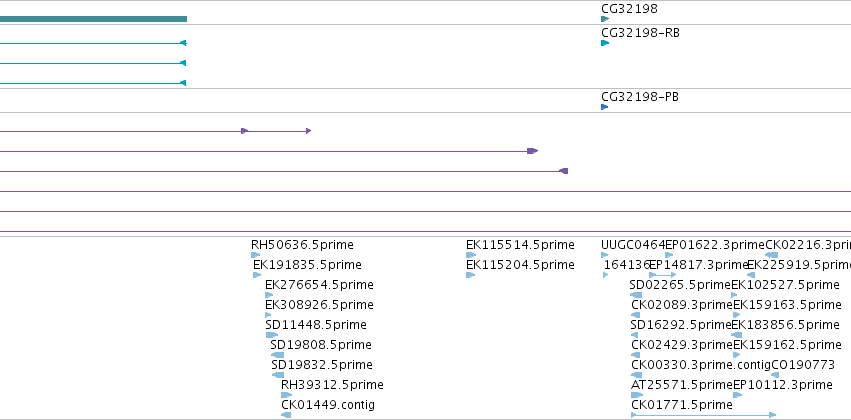Click the arrow glyph under EK115204.5prime
851x420 pixels.
pos(471,275)
